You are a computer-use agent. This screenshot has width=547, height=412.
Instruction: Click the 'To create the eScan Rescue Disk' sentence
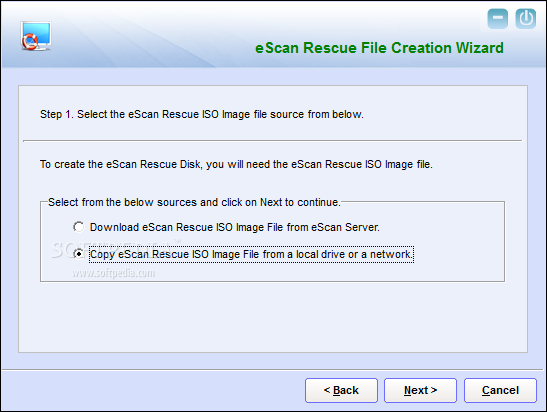[x=236, y=164]
